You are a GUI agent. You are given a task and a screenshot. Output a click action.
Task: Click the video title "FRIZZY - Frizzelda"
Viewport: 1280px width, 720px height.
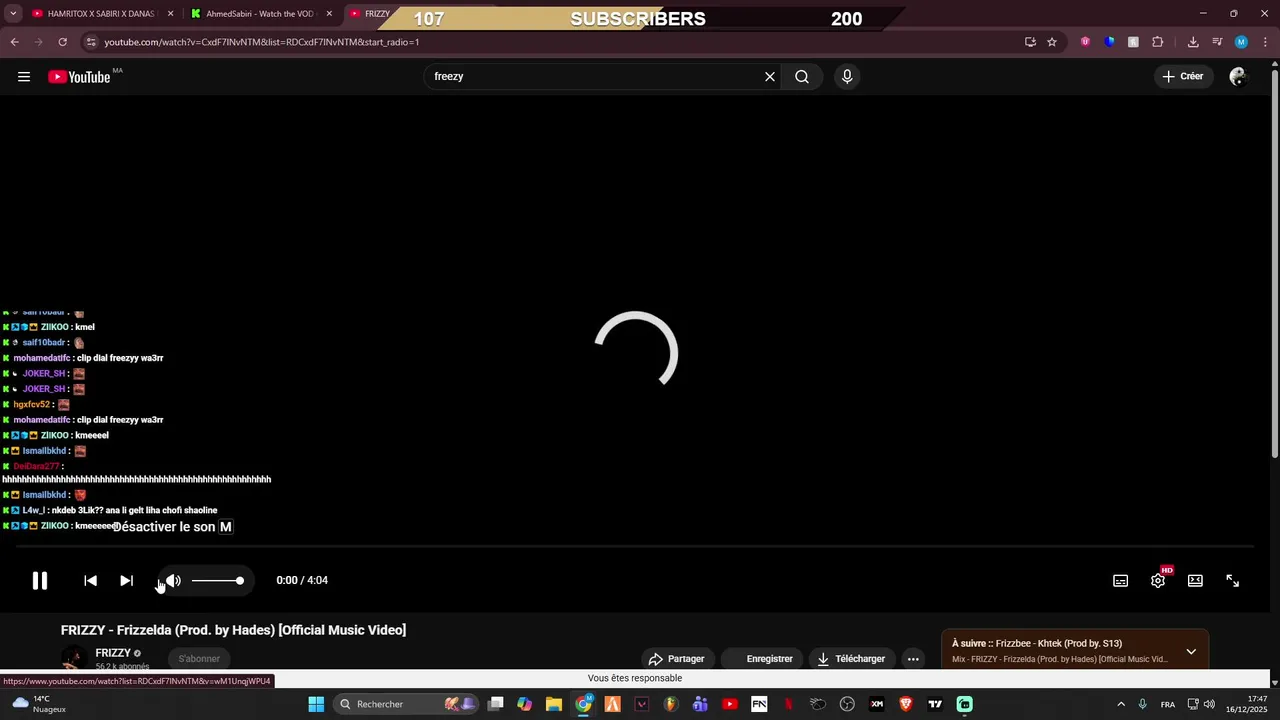233,630
